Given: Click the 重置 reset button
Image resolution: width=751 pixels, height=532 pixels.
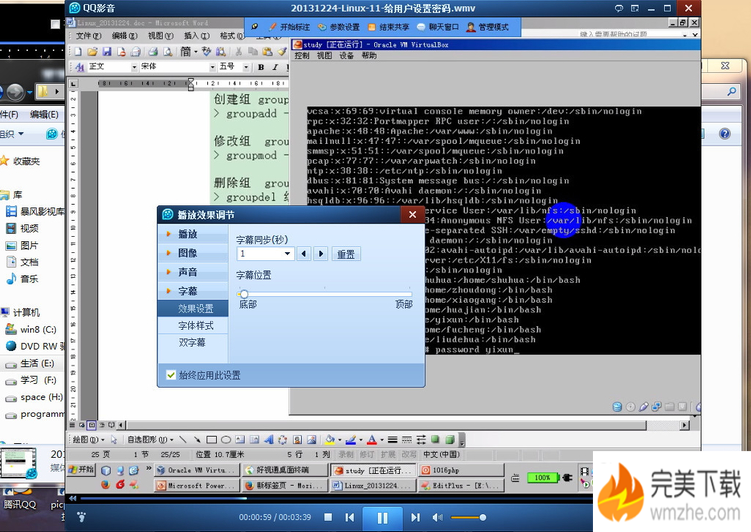Looking at the screenshot, I should click(346, 254).
